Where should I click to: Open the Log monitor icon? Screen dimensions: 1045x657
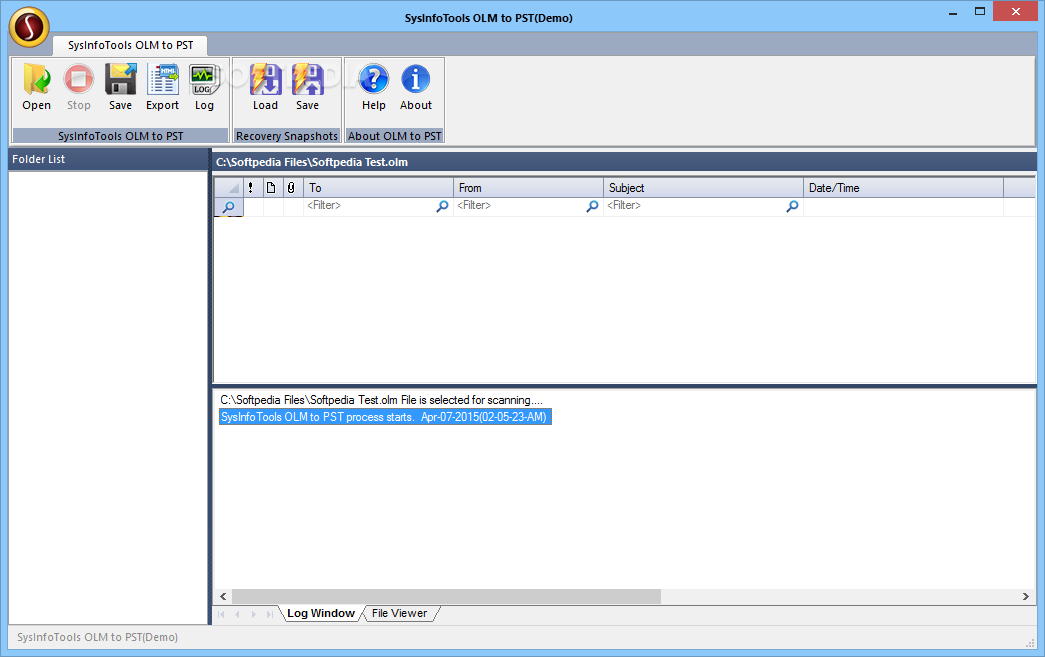click(x=204, y=79)
